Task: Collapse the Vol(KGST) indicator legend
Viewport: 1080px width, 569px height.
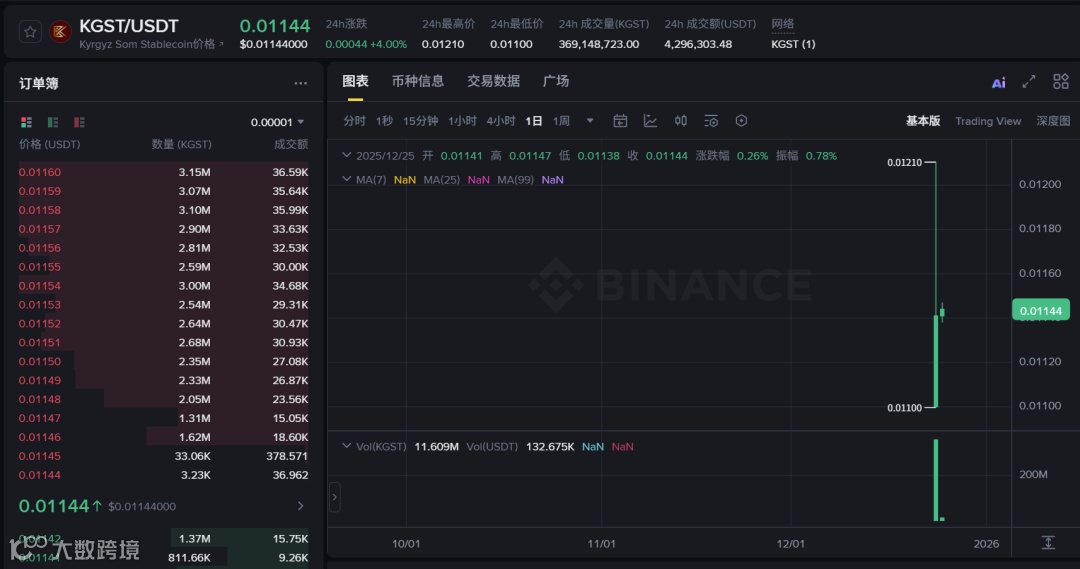Action: [x=346, y=446]
